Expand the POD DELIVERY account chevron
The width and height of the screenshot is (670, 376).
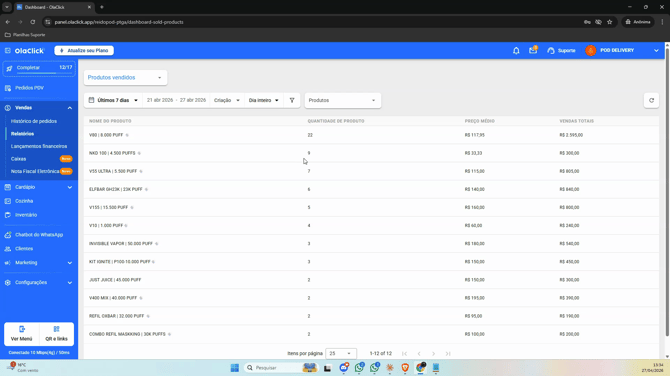click(656, 50)
